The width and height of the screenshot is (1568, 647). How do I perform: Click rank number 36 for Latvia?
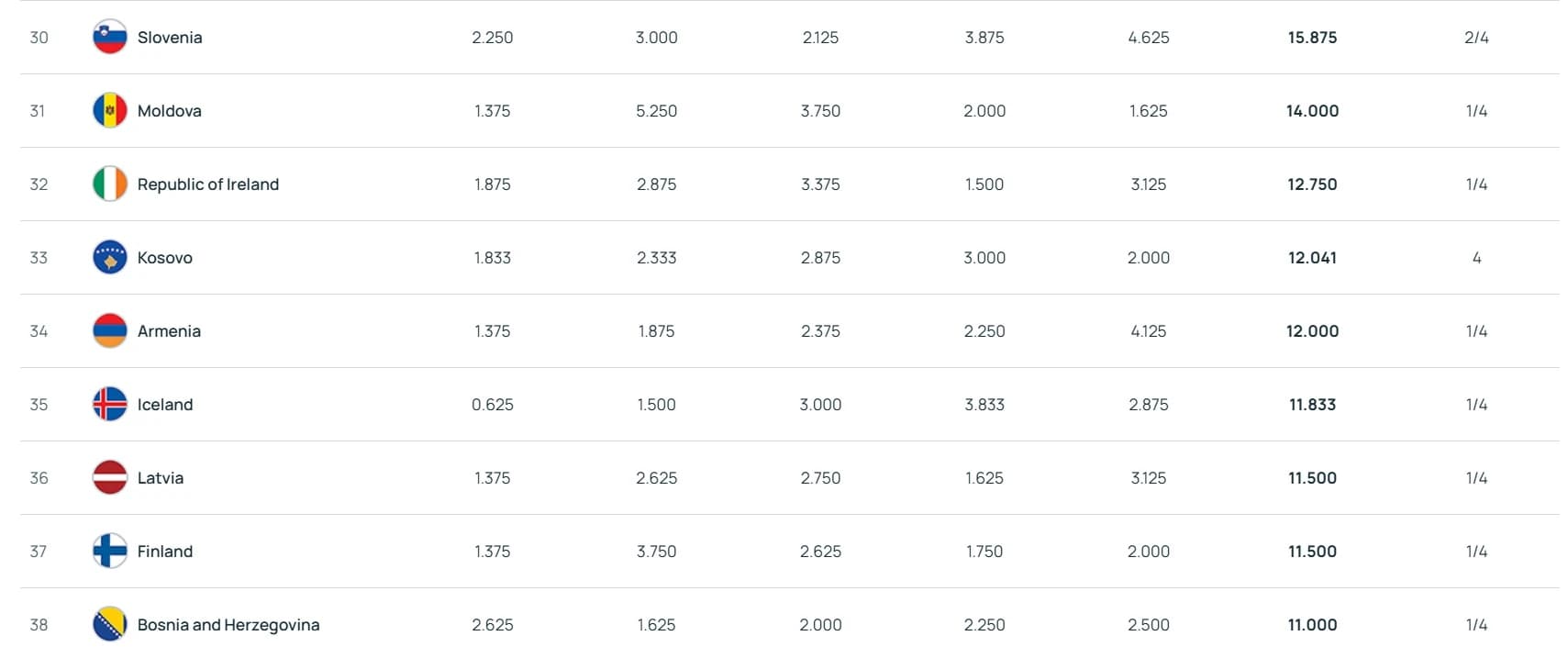coord(39,478)
